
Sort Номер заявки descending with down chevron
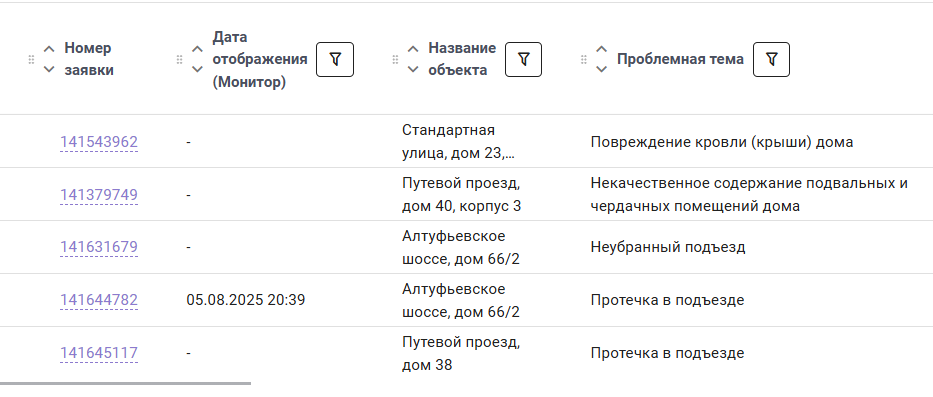(x=49, y=70)
